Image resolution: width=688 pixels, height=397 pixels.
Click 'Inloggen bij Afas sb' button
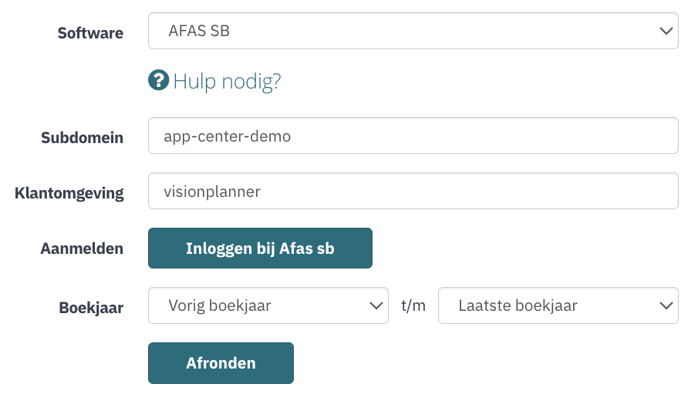[260, 248]
